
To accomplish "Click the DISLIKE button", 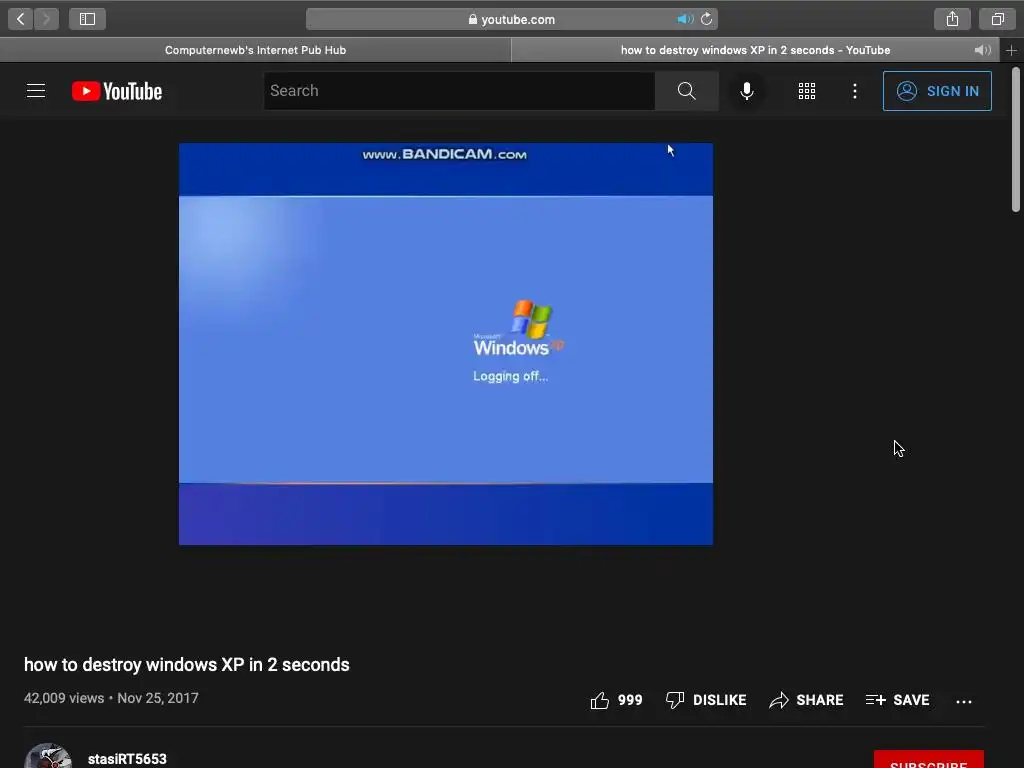I will (705, 700).
